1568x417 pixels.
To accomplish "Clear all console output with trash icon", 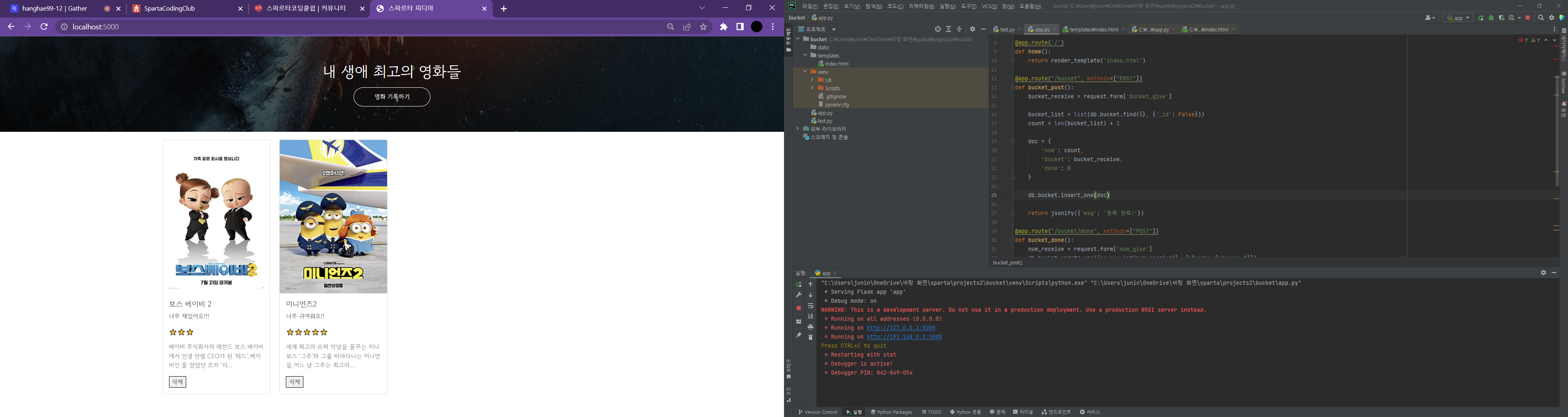I will pyautogui.click(x=811, y=337).
